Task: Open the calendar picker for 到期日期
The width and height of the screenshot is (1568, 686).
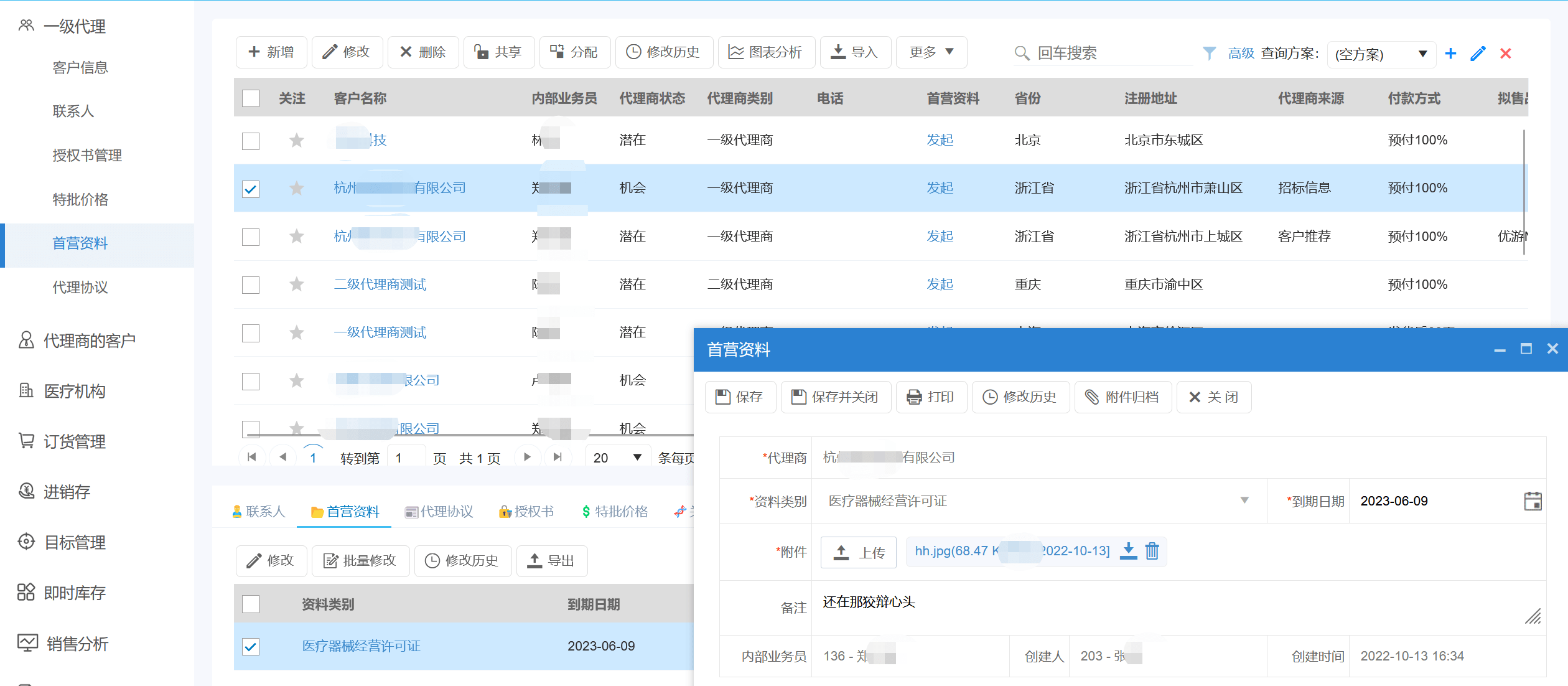Action: click(1534, 501)
